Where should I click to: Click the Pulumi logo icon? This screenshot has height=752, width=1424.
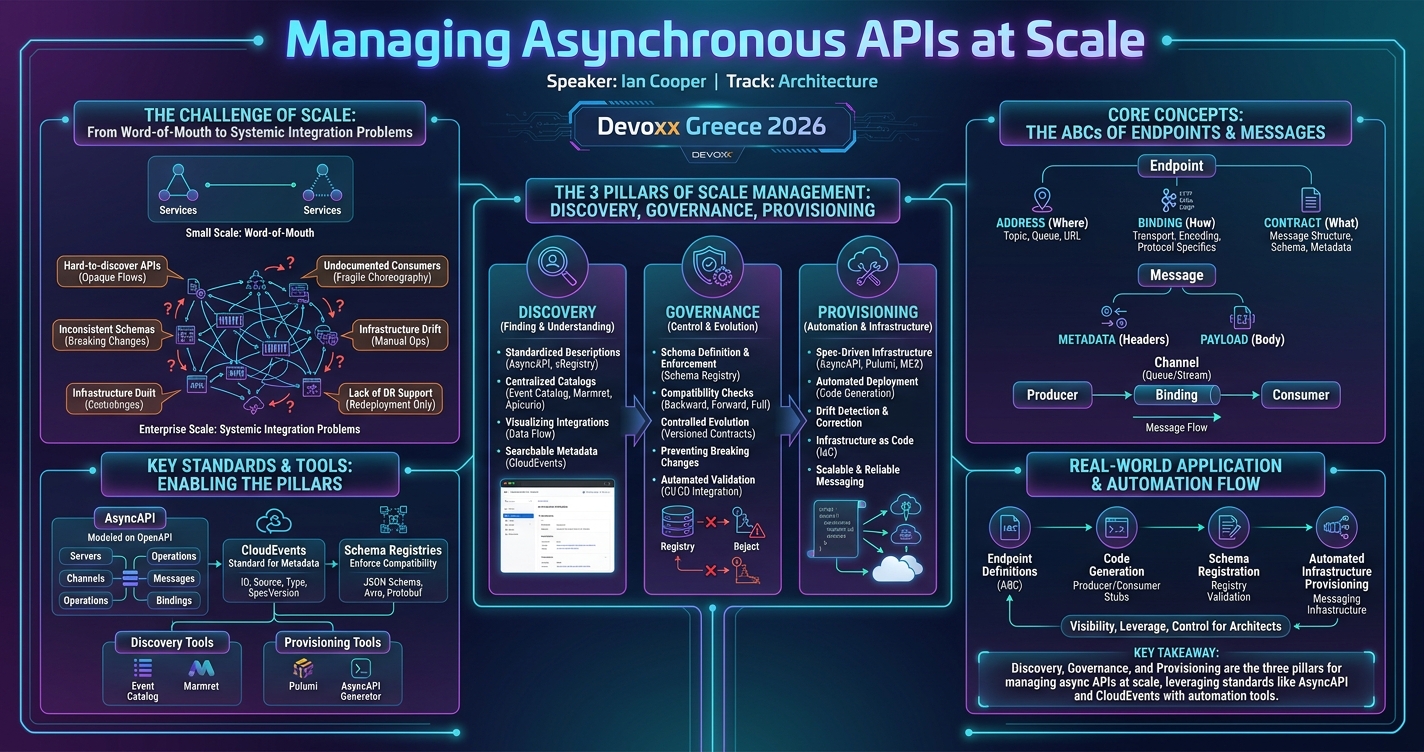click(x=303, y=668)
